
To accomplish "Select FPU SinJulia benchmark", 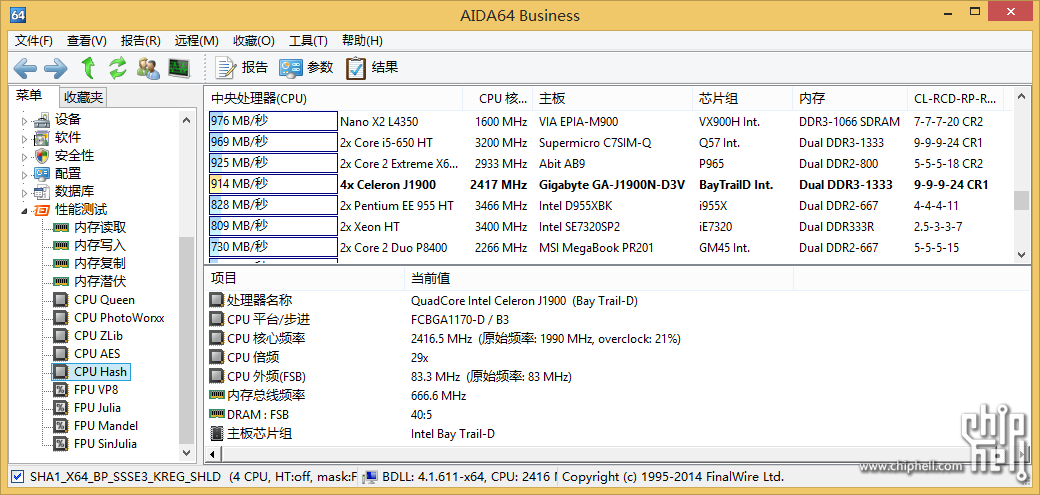I will point(105,443).
